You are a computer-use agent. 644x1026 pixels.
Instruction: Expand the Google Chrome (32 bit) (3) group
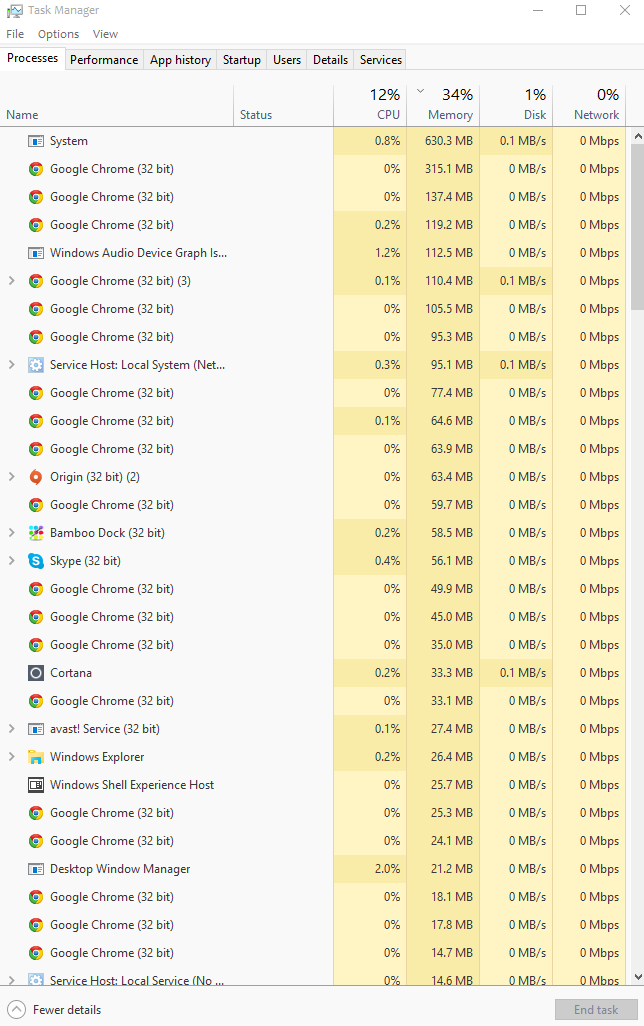click(x=11, y=281)
